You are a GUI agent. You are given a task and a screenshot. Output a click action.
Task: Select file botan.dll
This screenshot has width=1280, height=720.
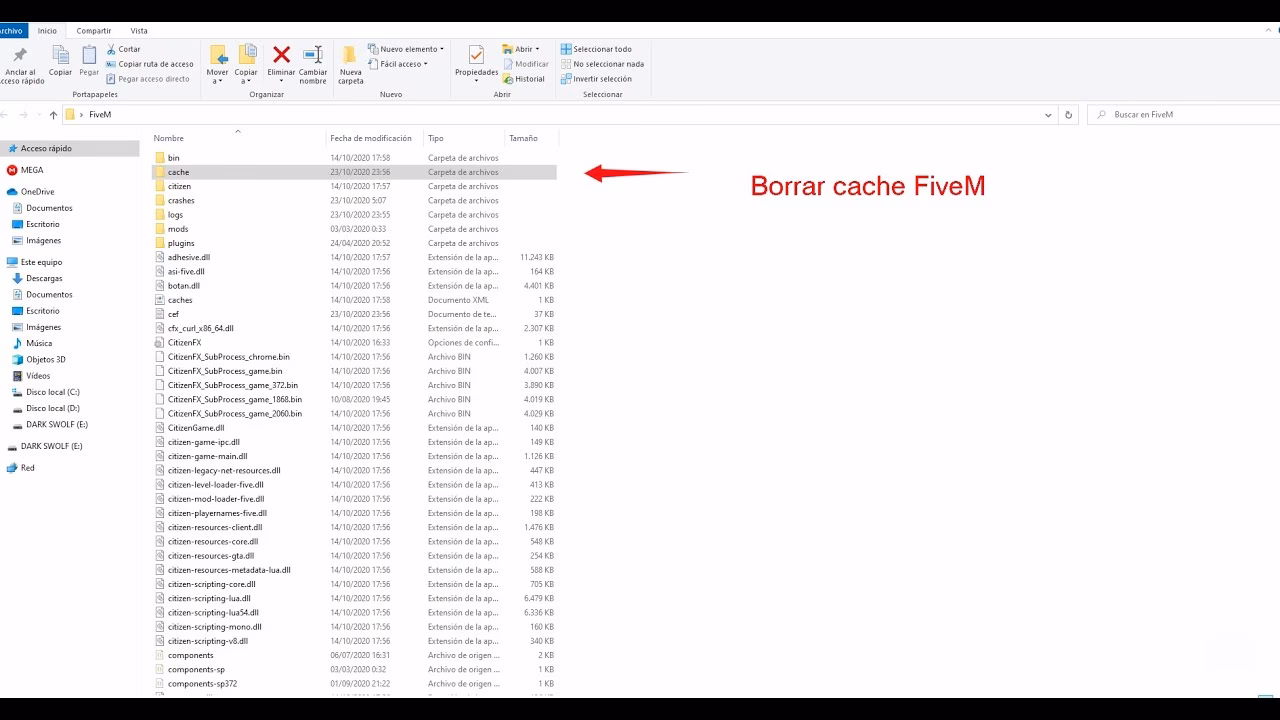pos(184,286)
